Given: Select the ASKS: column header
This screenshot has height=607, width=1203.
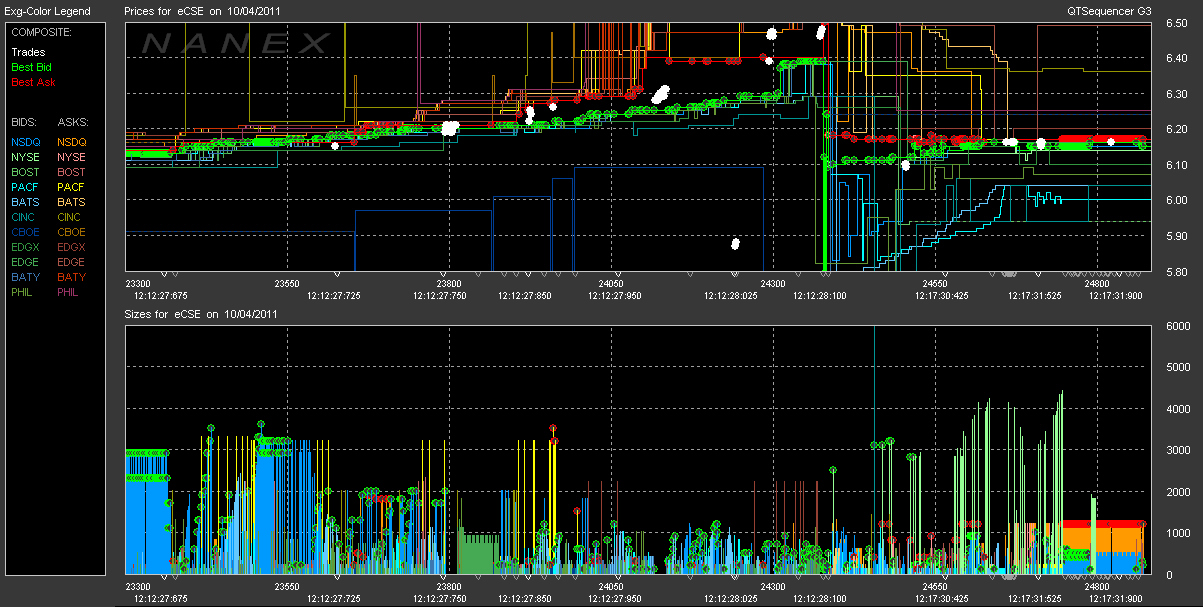Looking at the screenshot, I should point(73,121).
